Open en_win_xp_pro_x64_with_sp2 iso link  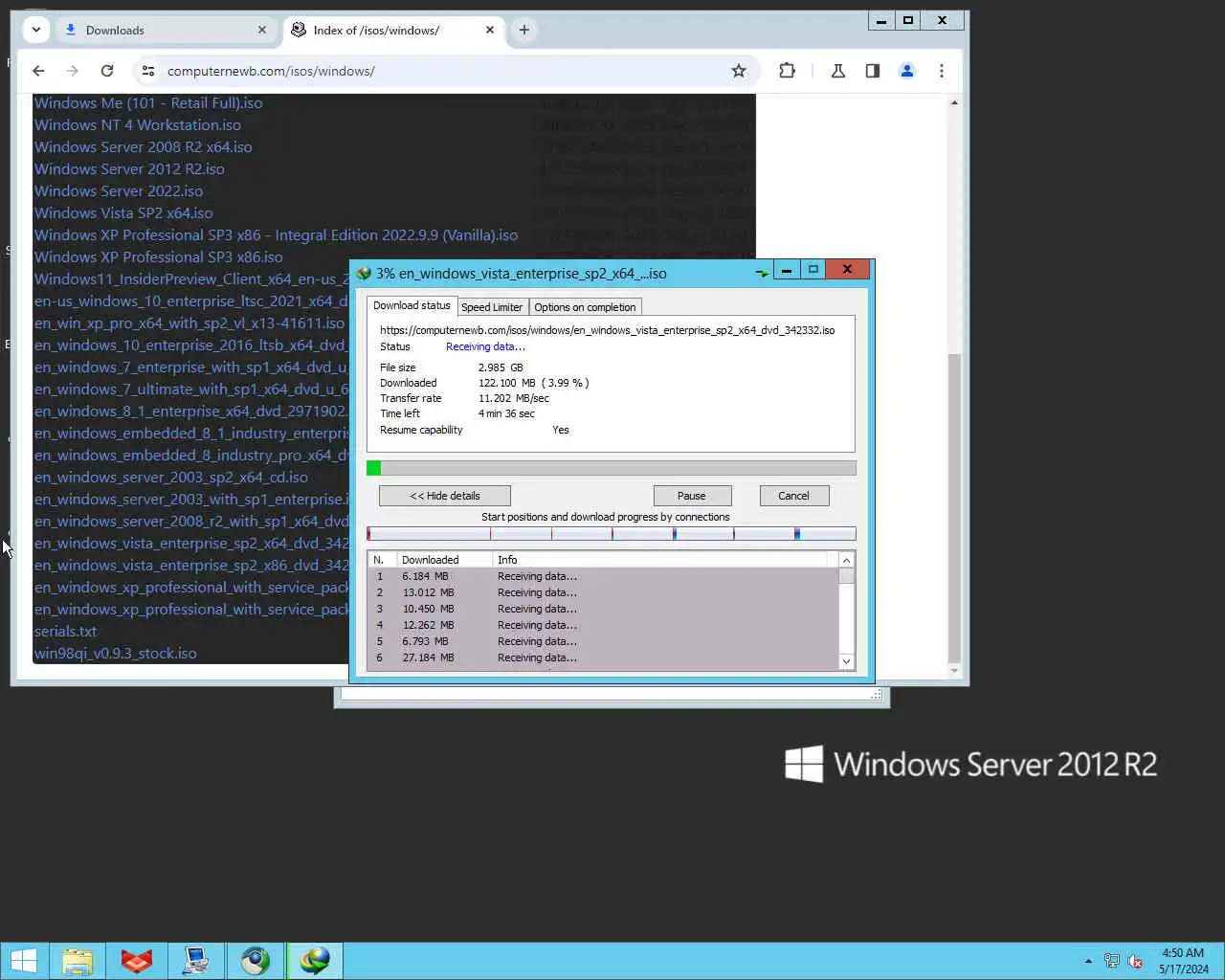(x=189, y=323)
